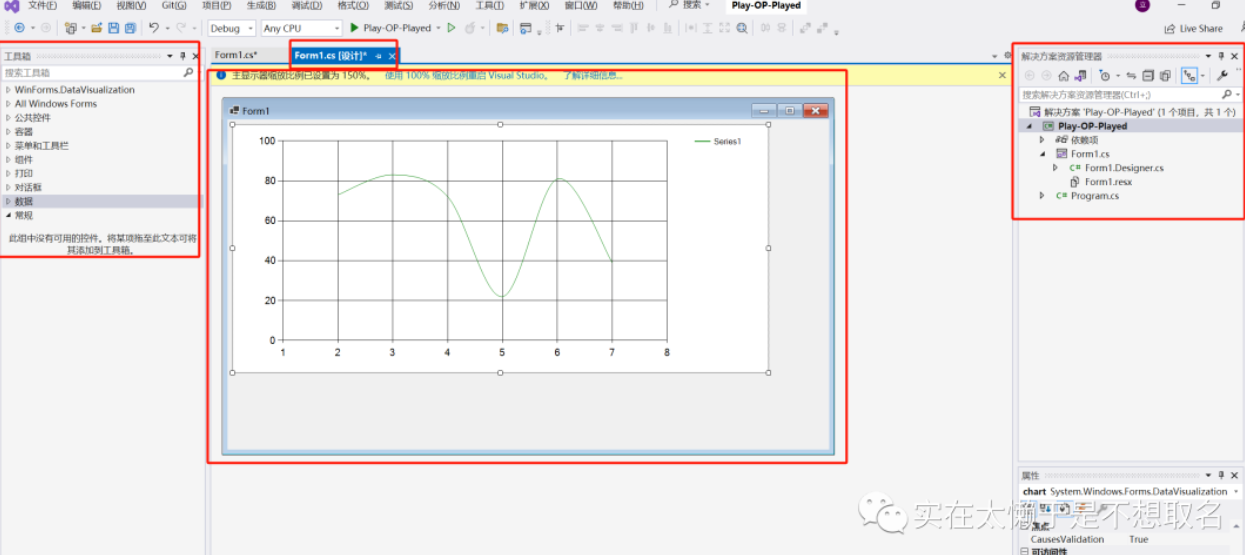The height and width of the screenshot is (555, 1245).
Task: Open the Debug configuration dropdown
Action: (x=231, y=28)
